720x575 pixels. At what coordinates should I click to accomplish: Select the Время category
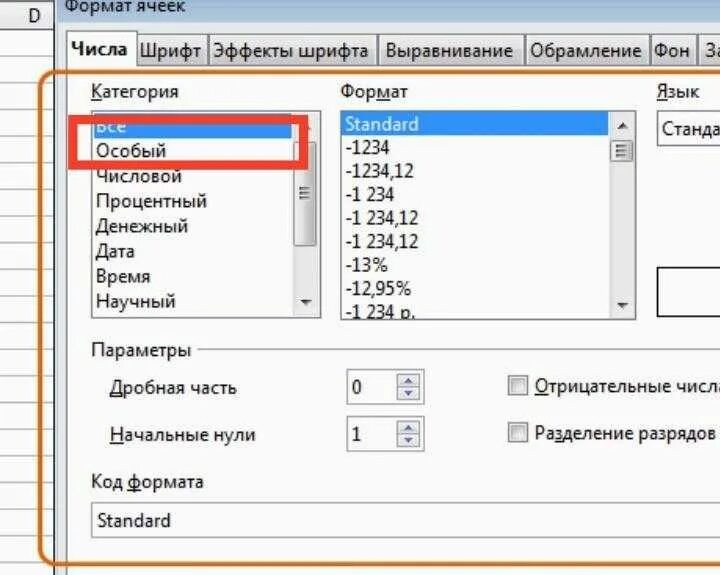193,276
